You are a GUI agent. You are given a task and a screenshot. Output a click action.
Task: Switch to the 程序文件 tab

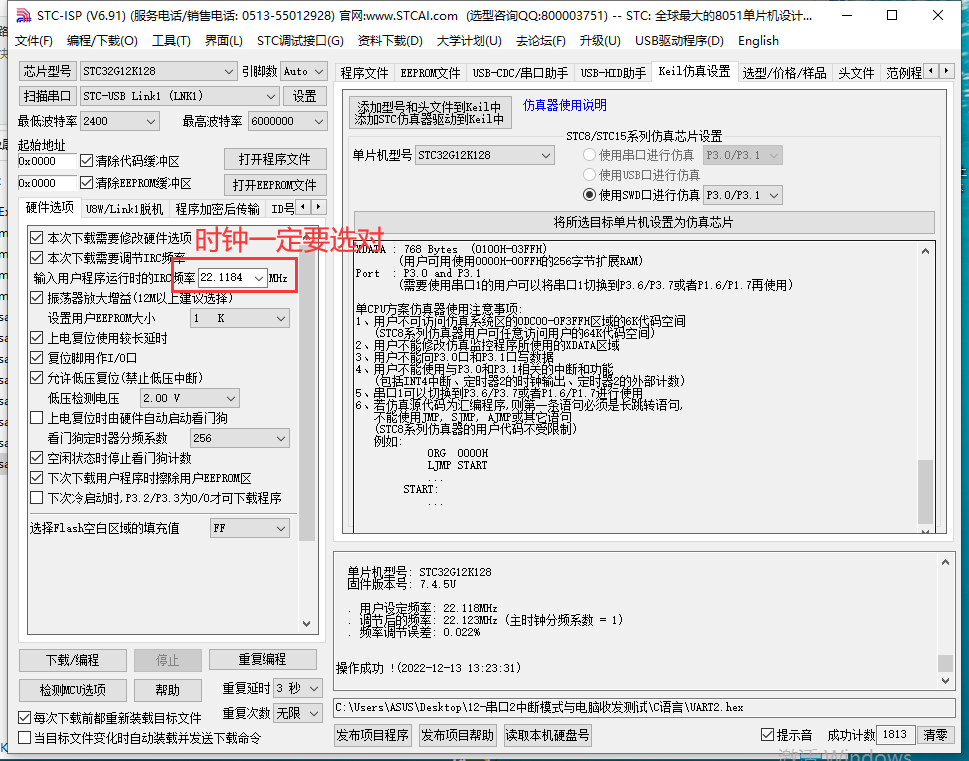click(364, 73)
